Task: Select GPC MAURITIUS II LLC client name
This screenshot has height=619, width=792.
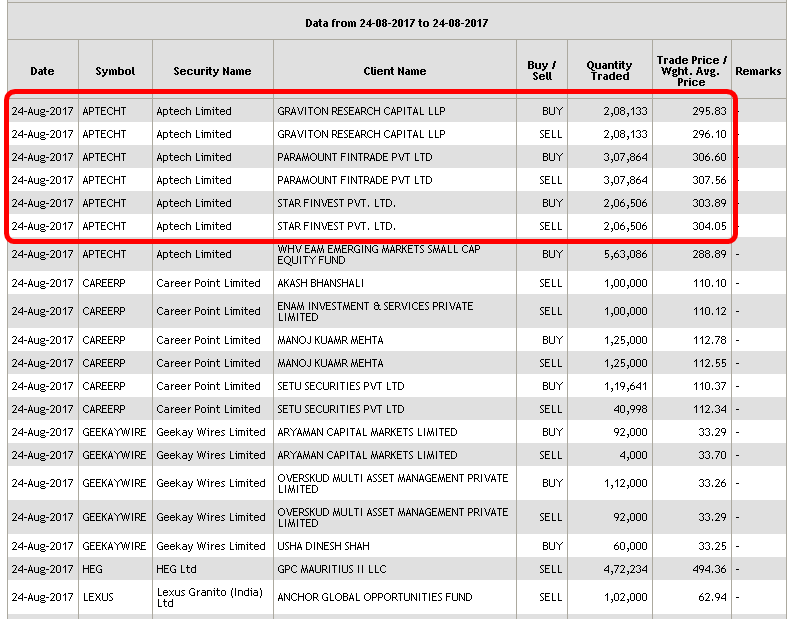Action: click(331, 569)
